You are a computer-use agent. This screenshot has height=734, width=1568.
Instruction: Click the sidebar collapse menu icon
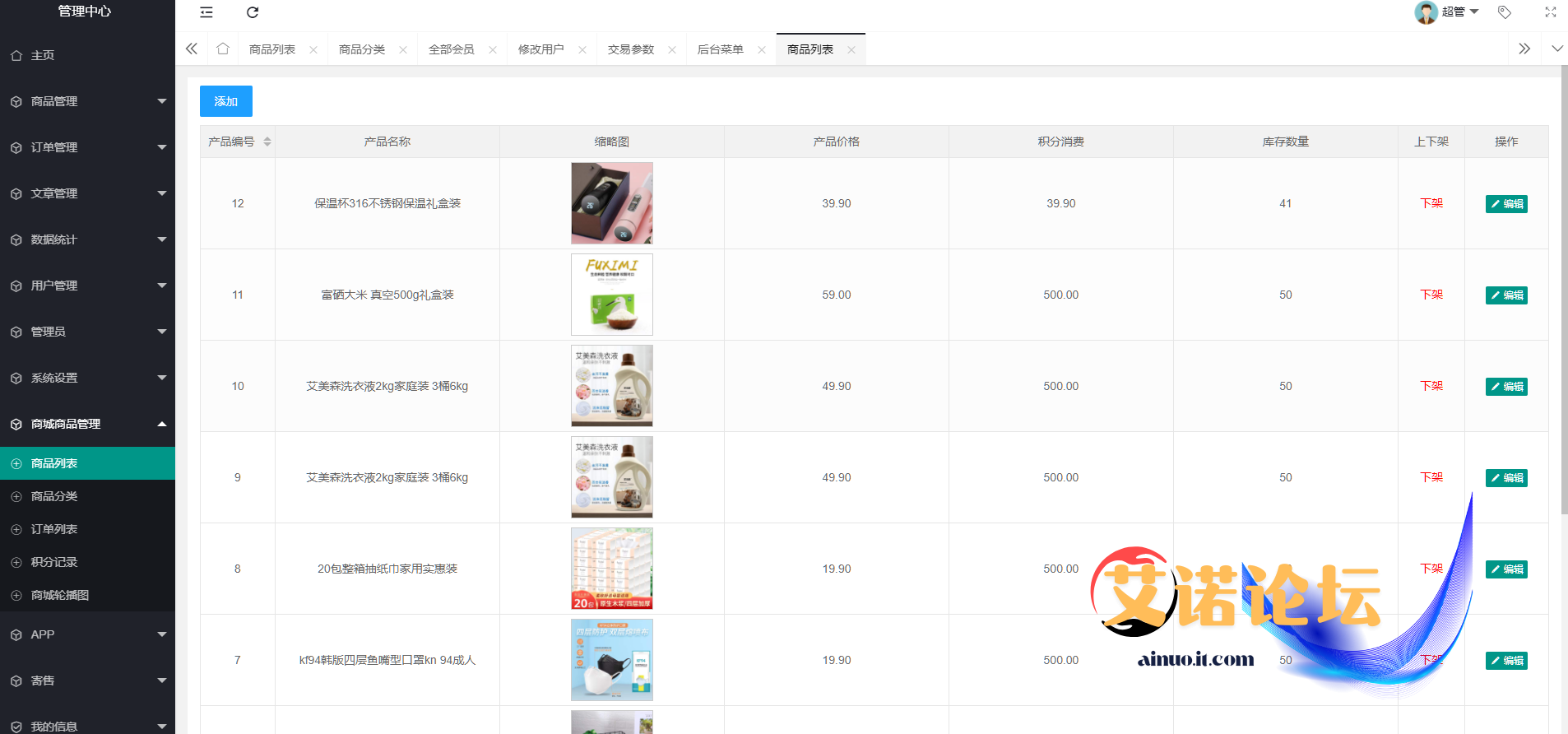point(206,12)
